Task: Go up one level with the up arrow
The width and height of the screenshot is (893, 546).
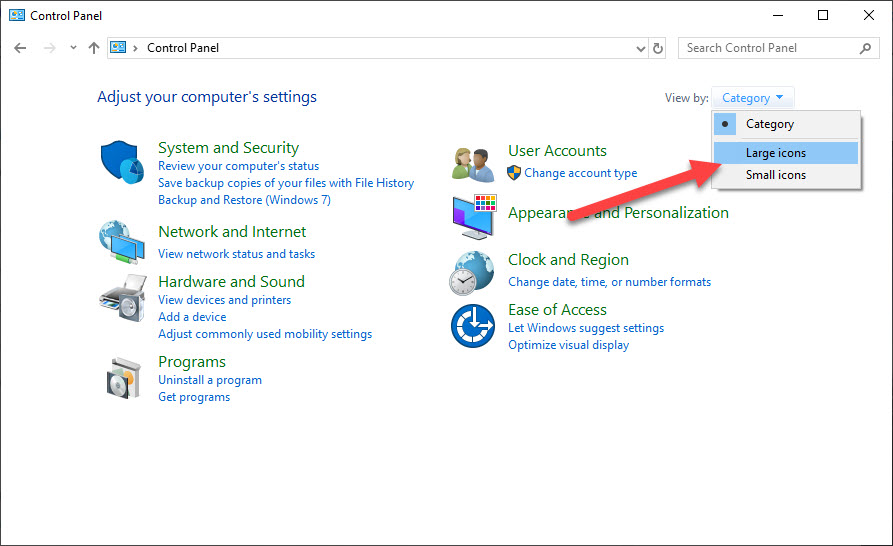Action: click(x=94, y=48)
